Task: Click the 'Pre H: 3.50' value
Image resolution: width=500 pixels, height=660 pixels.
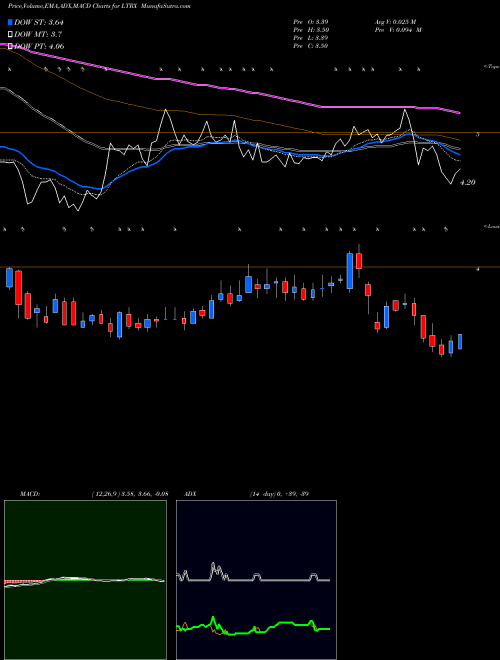Action: point(311,30)
